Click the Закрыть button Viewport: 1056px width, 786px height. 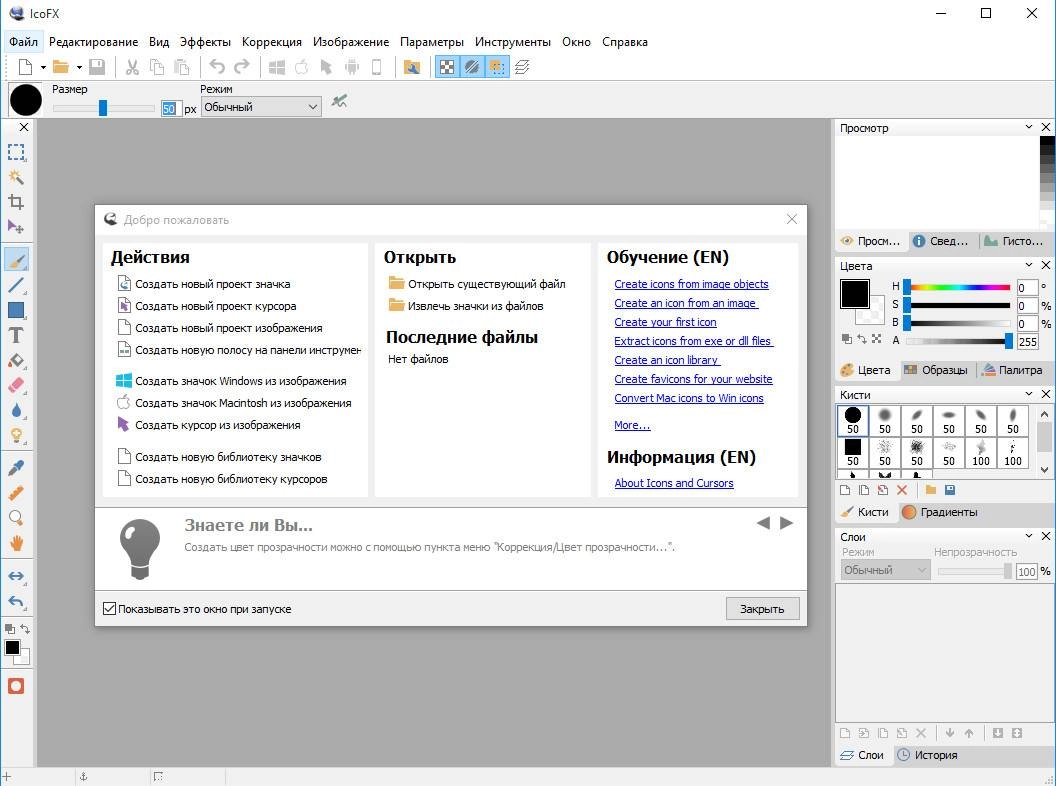coord(762,609)
